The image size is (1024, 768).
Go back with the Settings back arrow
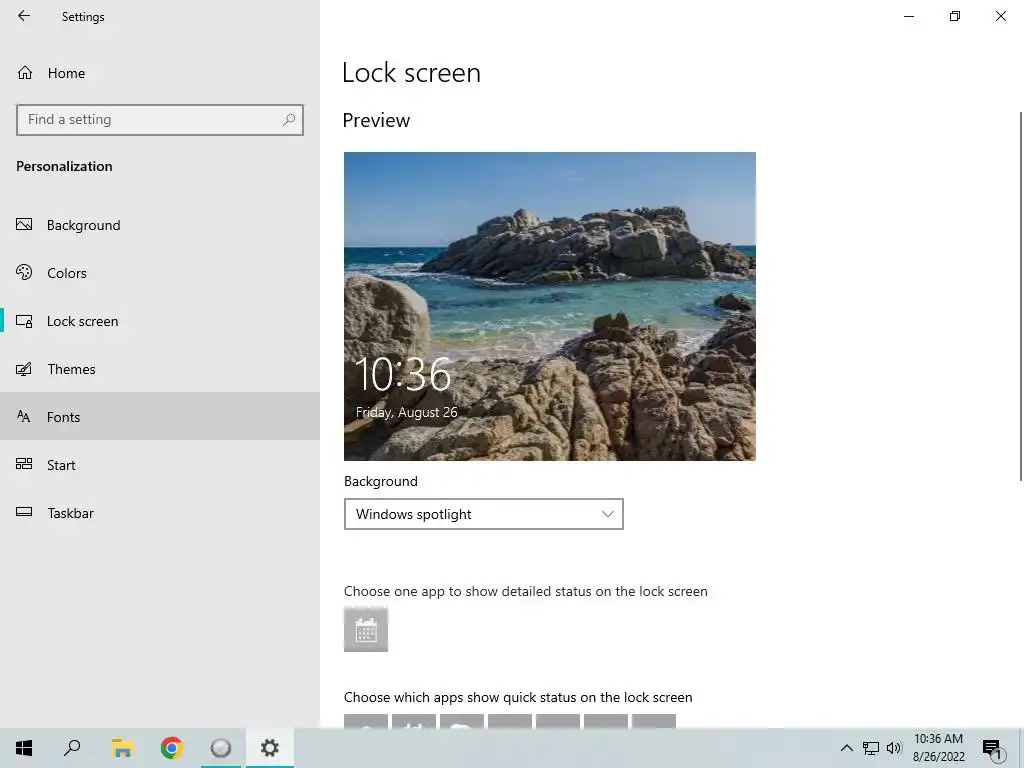point(24,16)
